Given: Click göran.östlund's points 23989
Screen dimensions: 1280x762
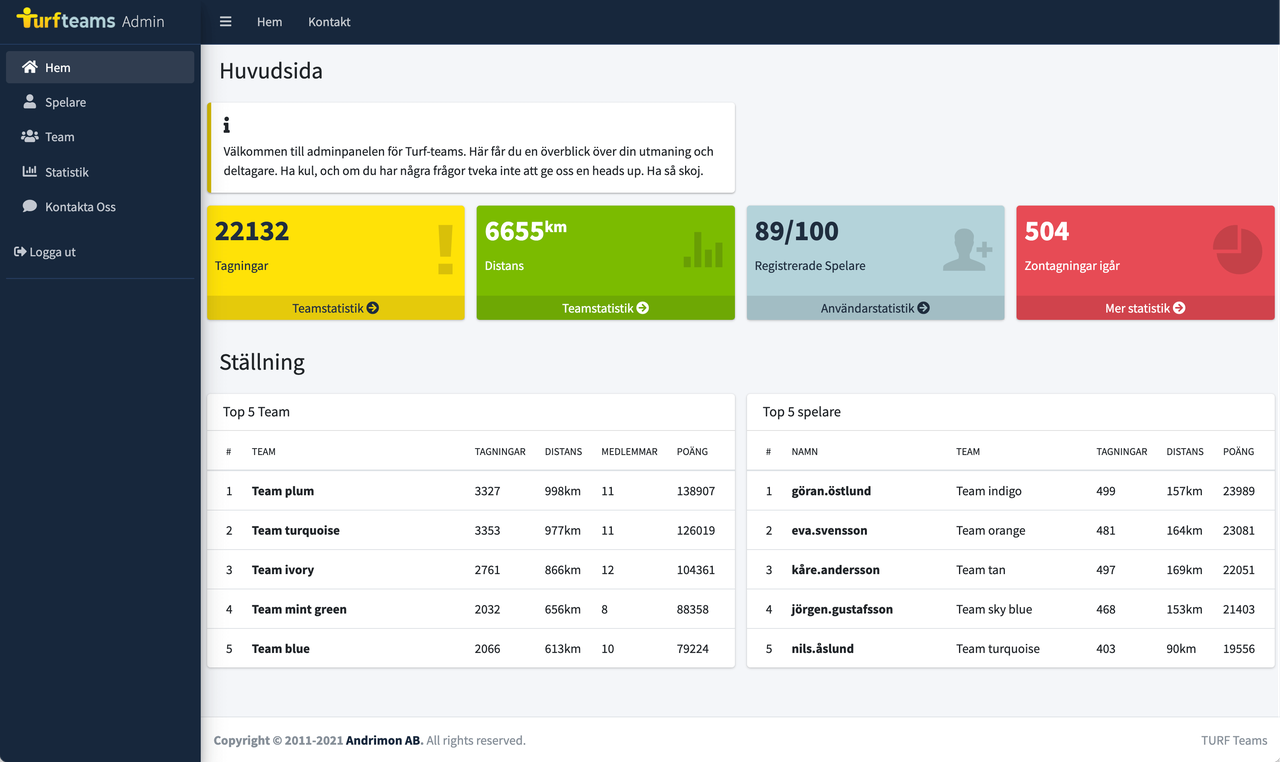Looking at the screenshot, I should pos(1239,491).
